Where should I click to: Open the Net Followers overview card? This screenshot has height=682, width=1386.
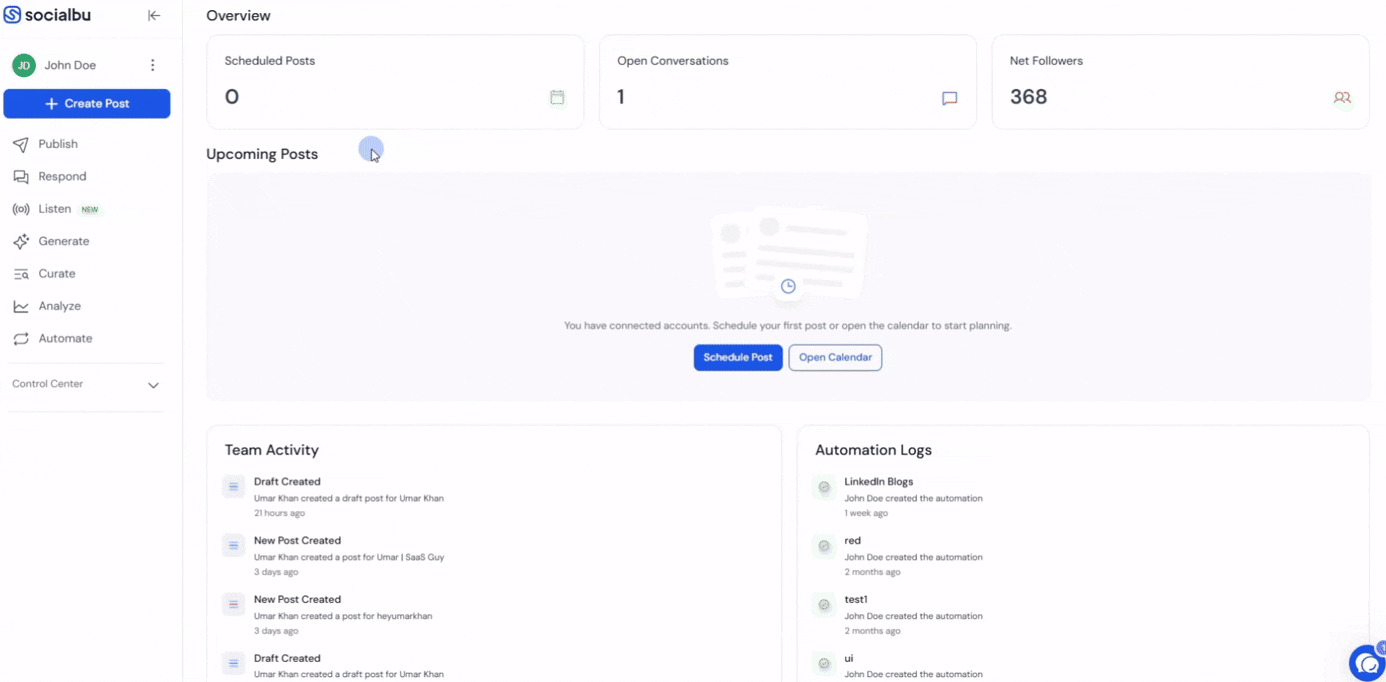tap(1180, 82)
